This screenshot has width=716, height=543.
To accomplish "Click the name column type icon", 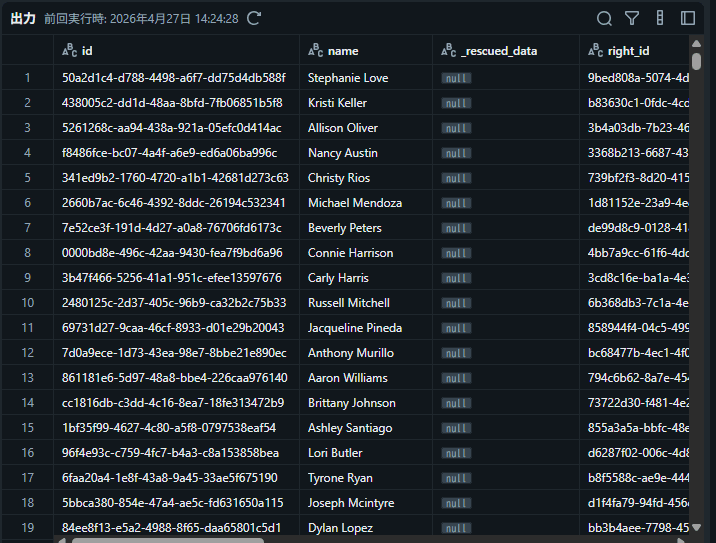I will tap(316, 50).
